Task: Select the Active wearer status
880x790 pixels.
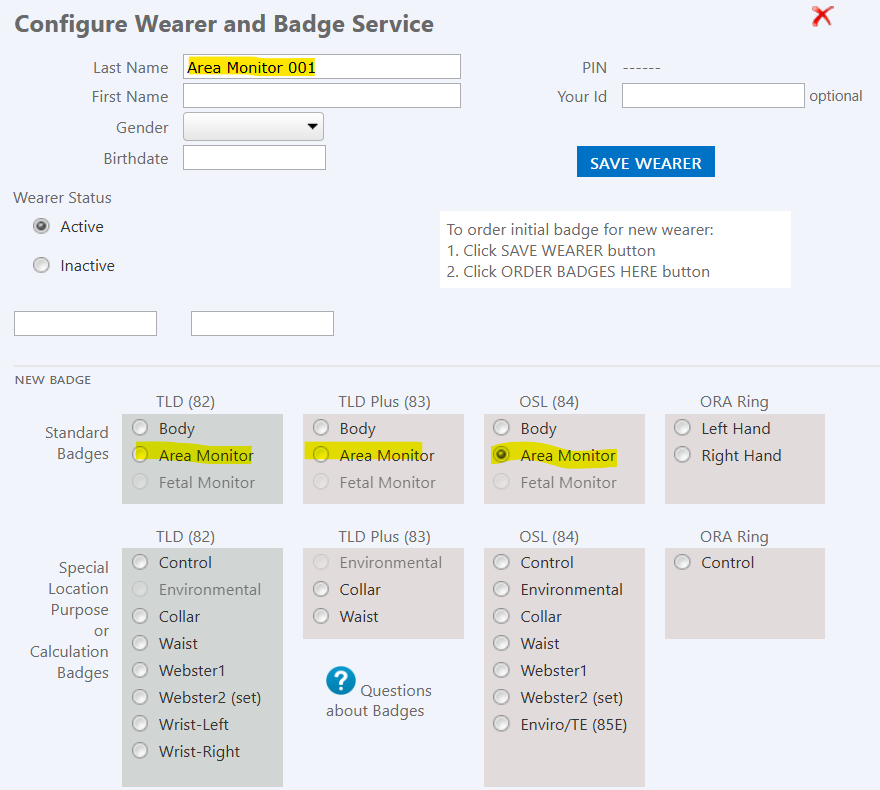Action: (x=41, y=227)
